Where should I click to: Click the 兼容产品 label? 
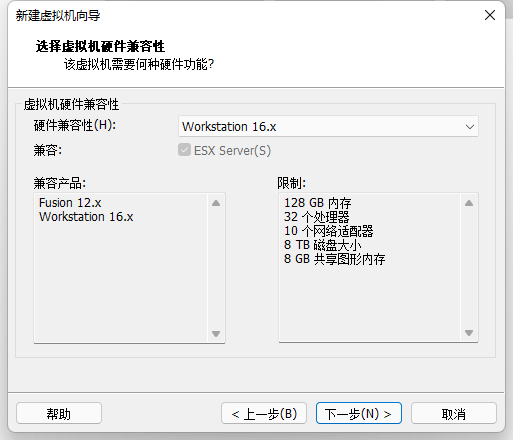[x=60, y=183]
